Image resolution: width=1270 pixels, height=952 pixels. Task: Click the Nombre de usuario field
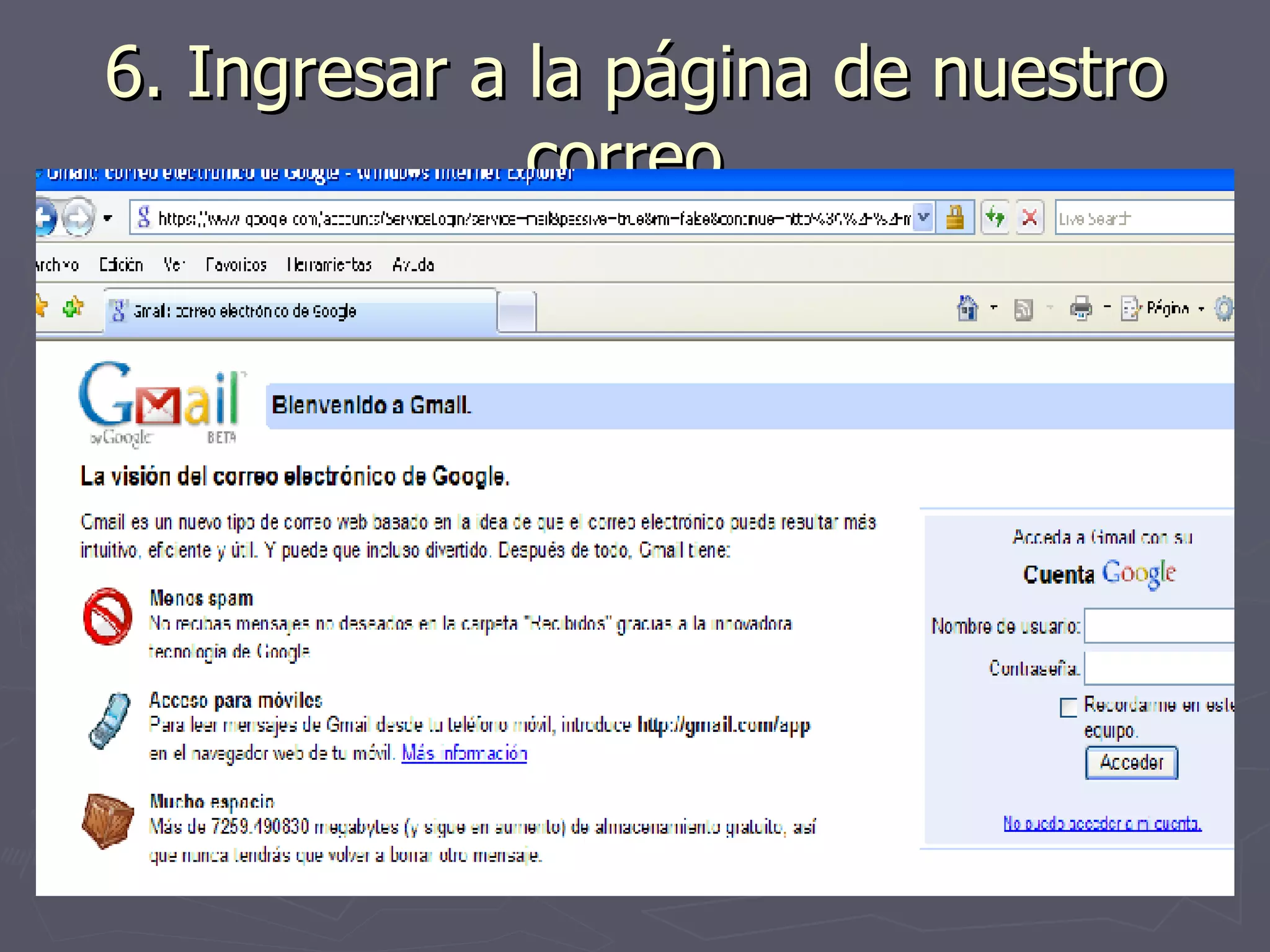click(x=1159, y=626)
